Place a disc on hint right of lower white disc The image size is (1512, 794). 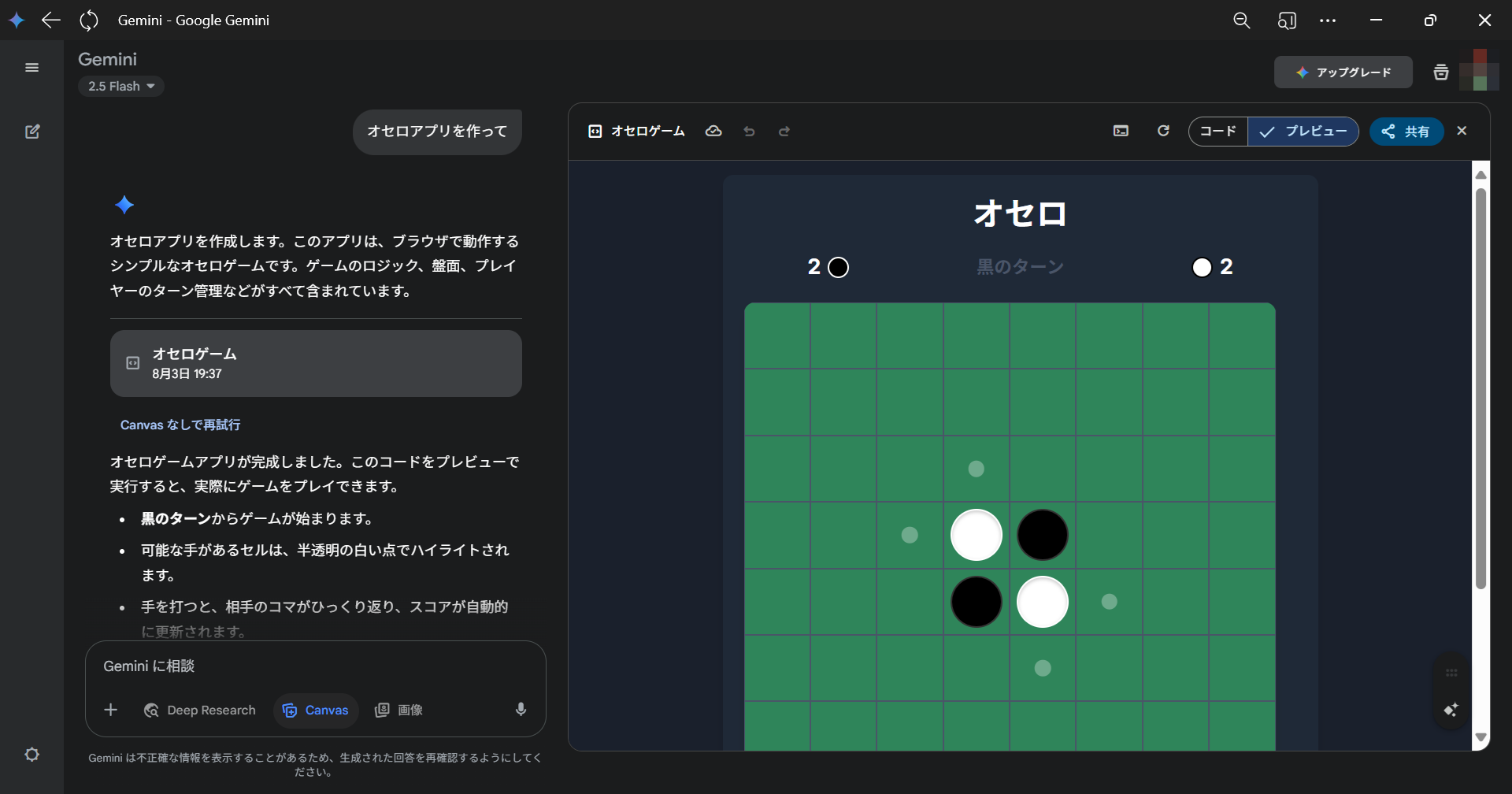click(1110, 602)
